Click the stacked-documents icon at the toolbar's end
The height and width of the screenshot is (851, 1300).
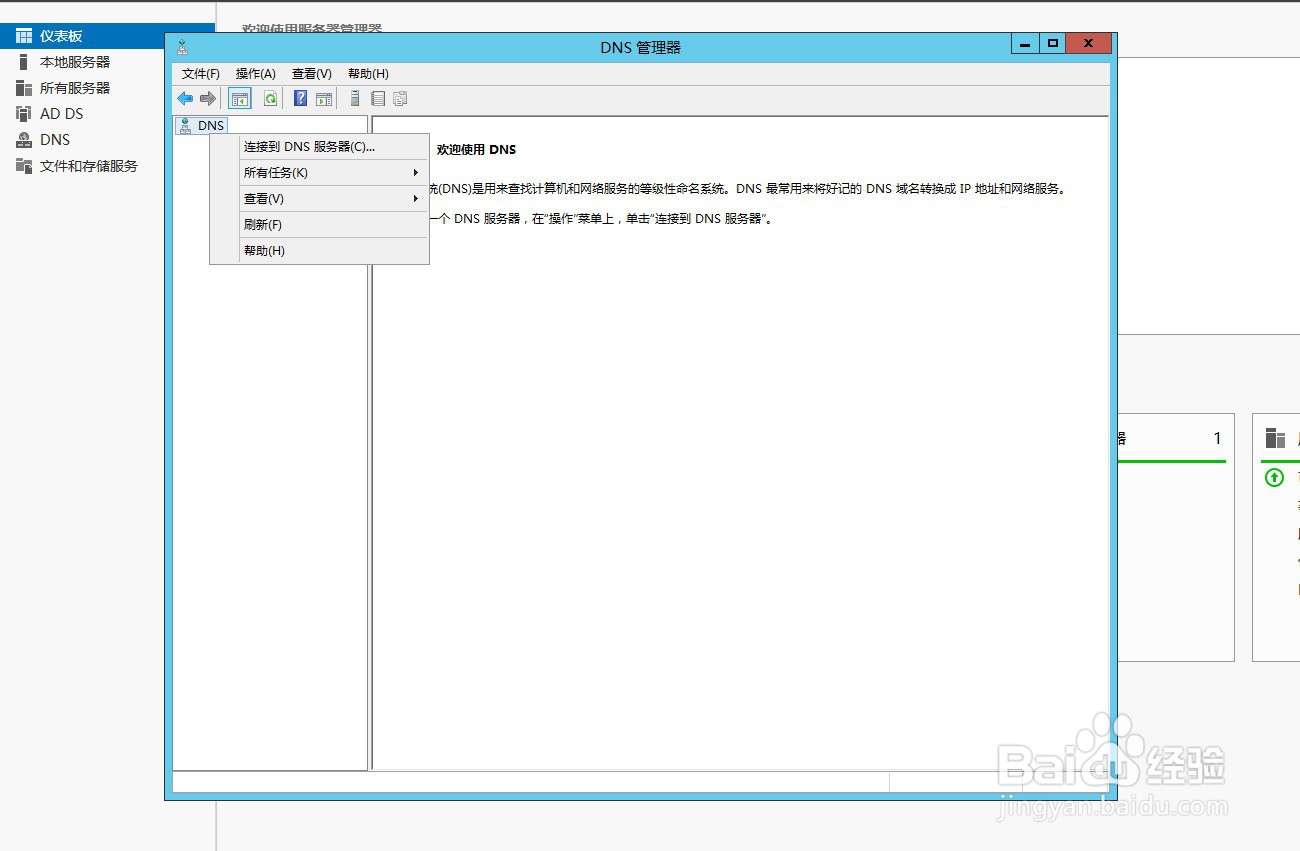point(401,98)
